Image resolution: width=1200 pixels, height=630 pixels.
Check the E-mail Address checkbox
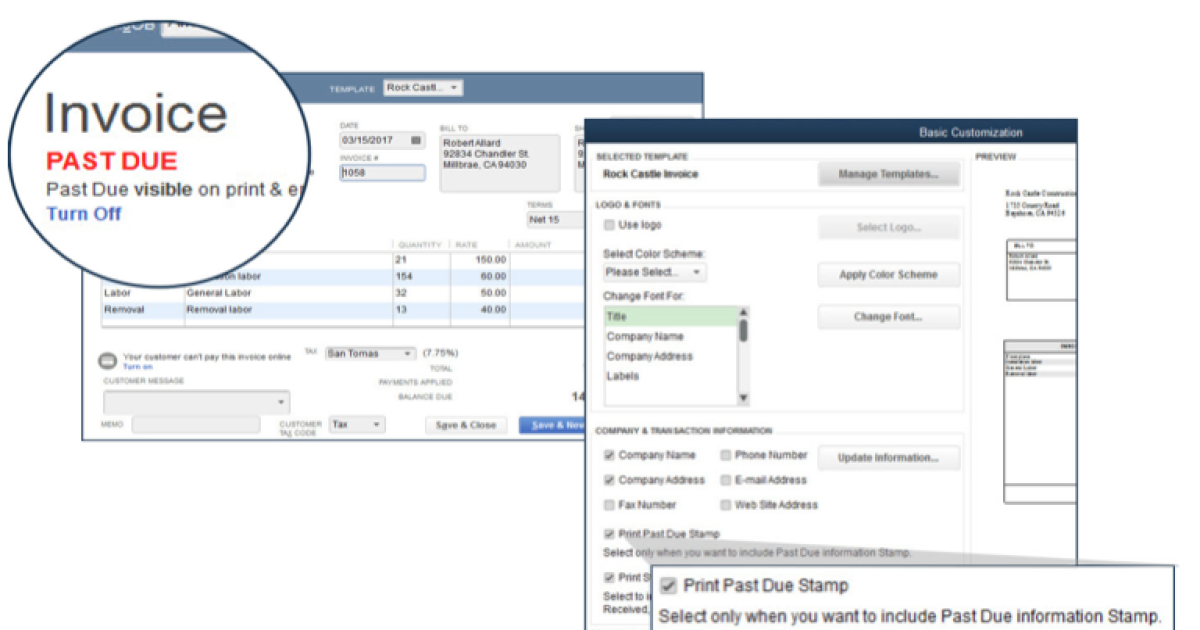pyautogui.click(x=726, y=480)
